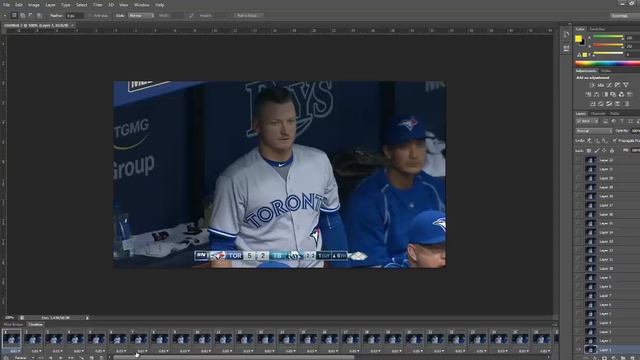Viewport: 640px width, 360px height.
Task: Add a Curves adjustment
Action: [x=609, y=85]
